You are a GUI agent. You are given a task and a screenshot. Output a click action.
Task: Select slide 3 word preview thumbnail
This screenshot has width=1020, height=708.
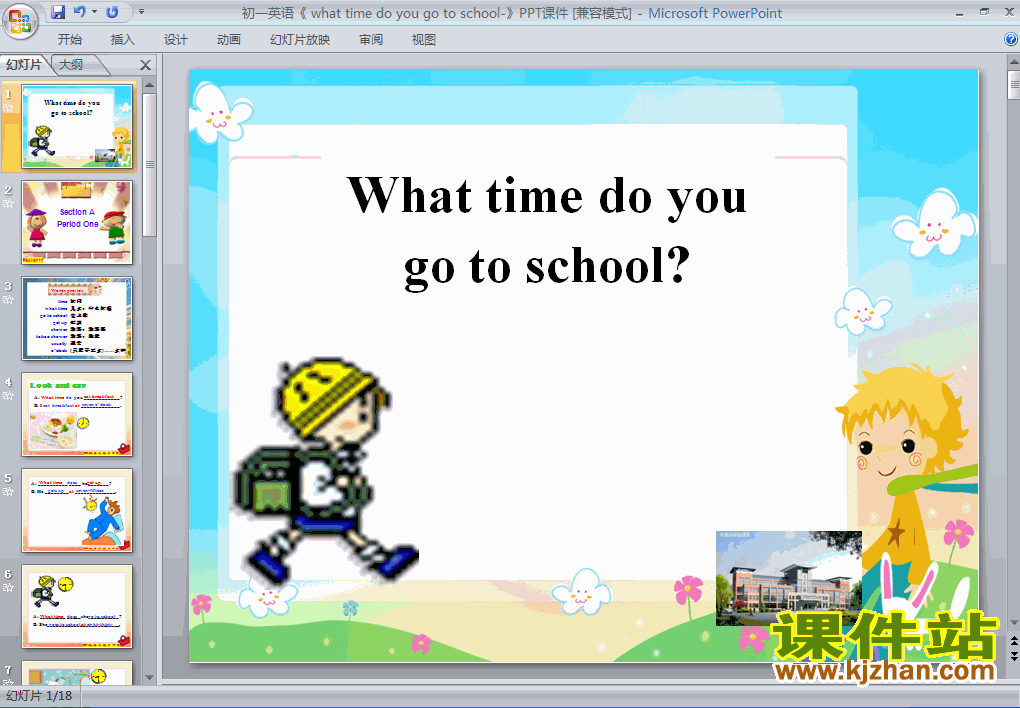[x=77, y=318]
